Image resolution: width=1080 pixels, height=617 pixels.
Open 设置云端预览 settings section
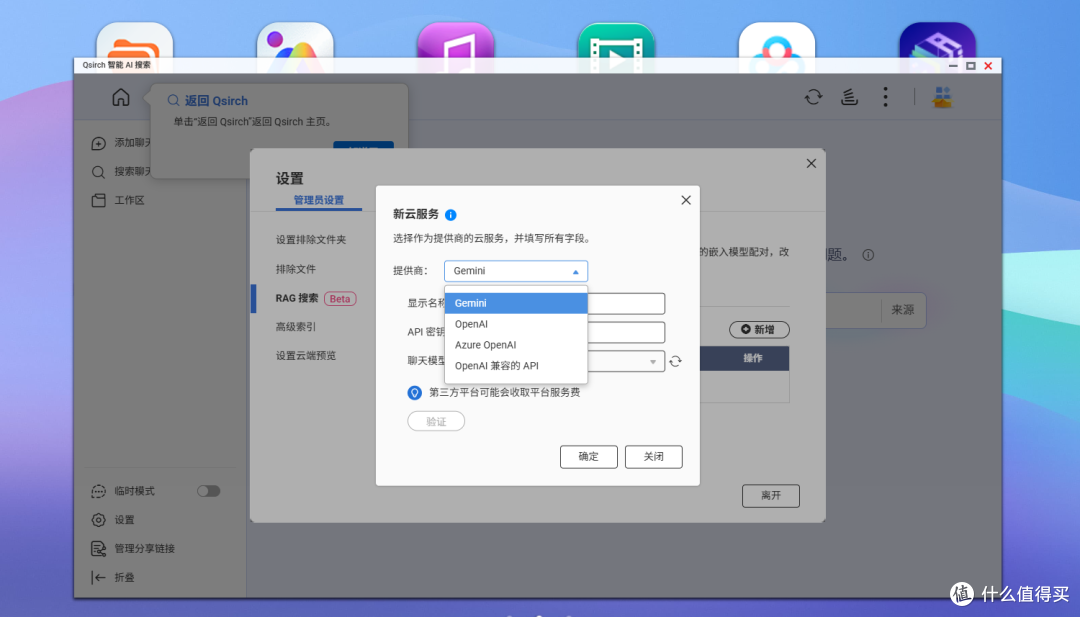(x=306, y=356)
